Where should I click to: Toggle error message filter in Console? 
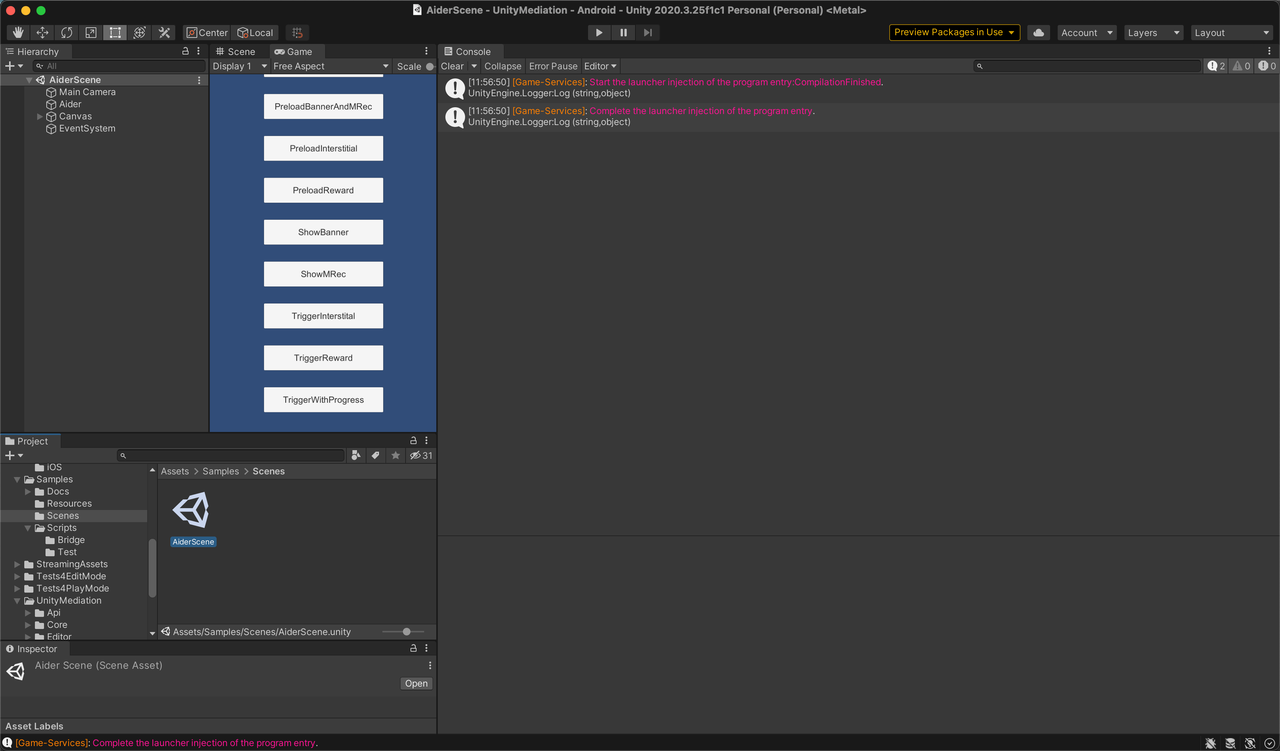[x=1266, y=66]
